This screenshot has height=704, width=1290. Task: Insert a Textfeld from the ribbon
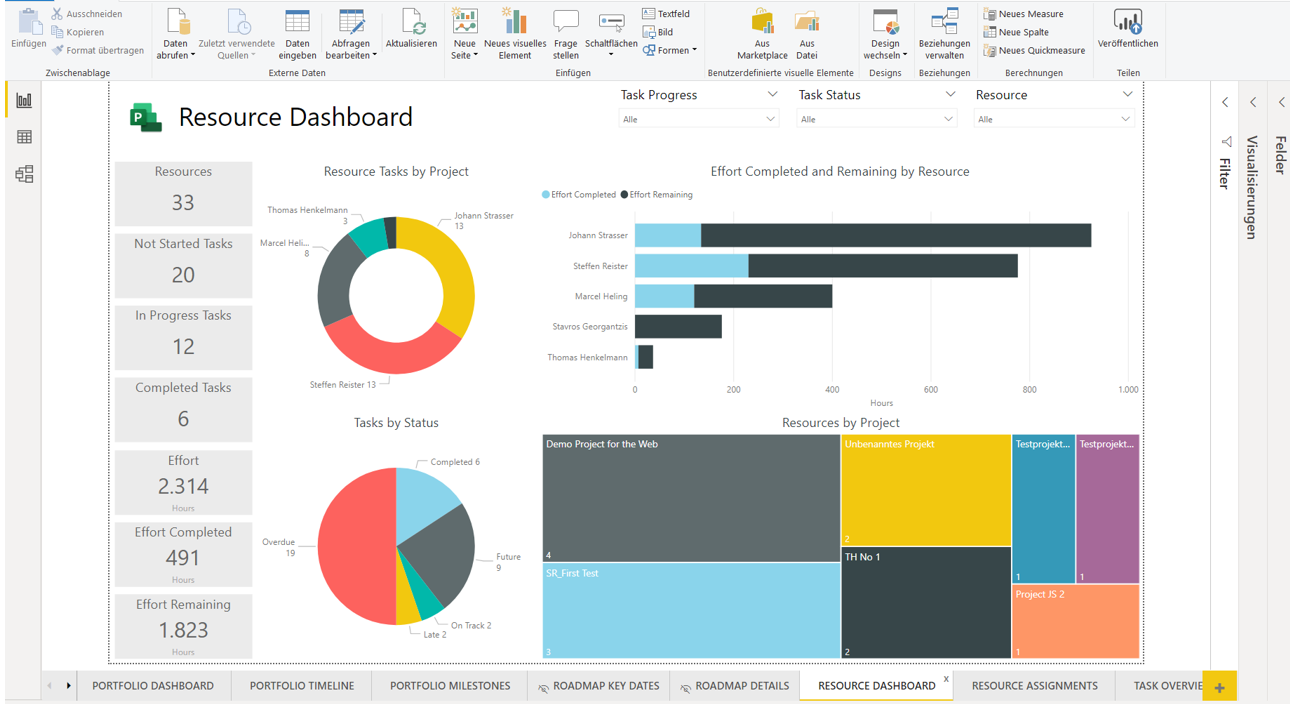666,14
